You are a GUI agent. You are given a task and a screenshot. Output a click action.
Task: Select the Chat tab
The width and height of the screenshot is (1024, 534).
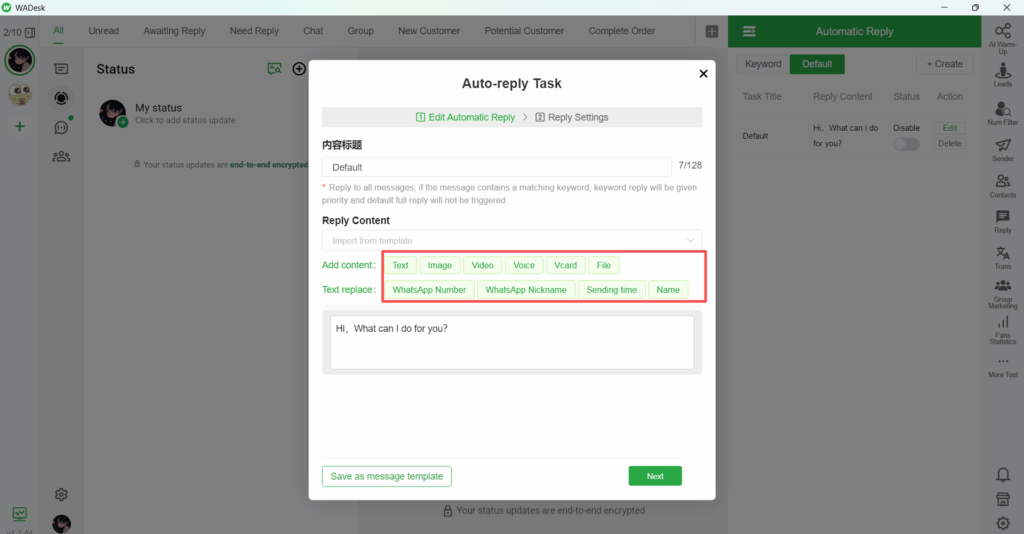tap(313, 31)
